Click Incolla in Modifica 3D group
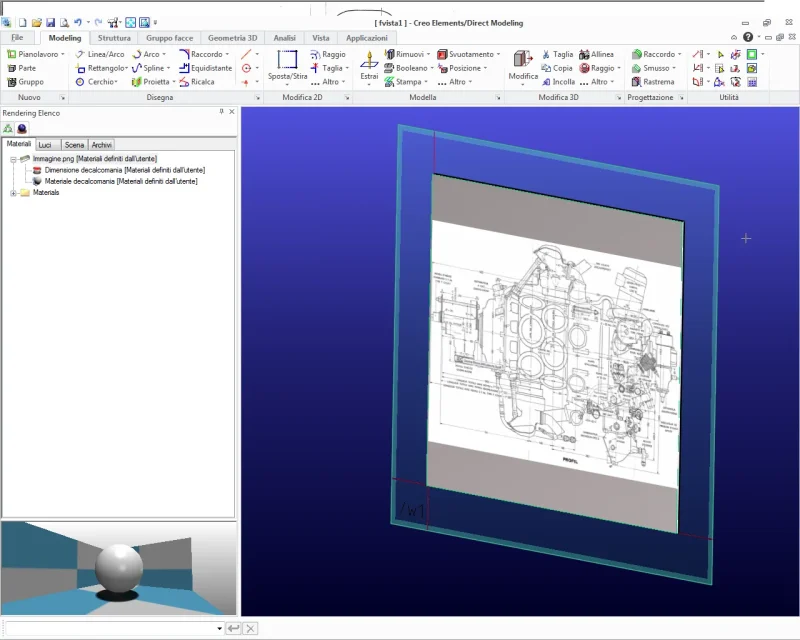 (x=558, y=82)
